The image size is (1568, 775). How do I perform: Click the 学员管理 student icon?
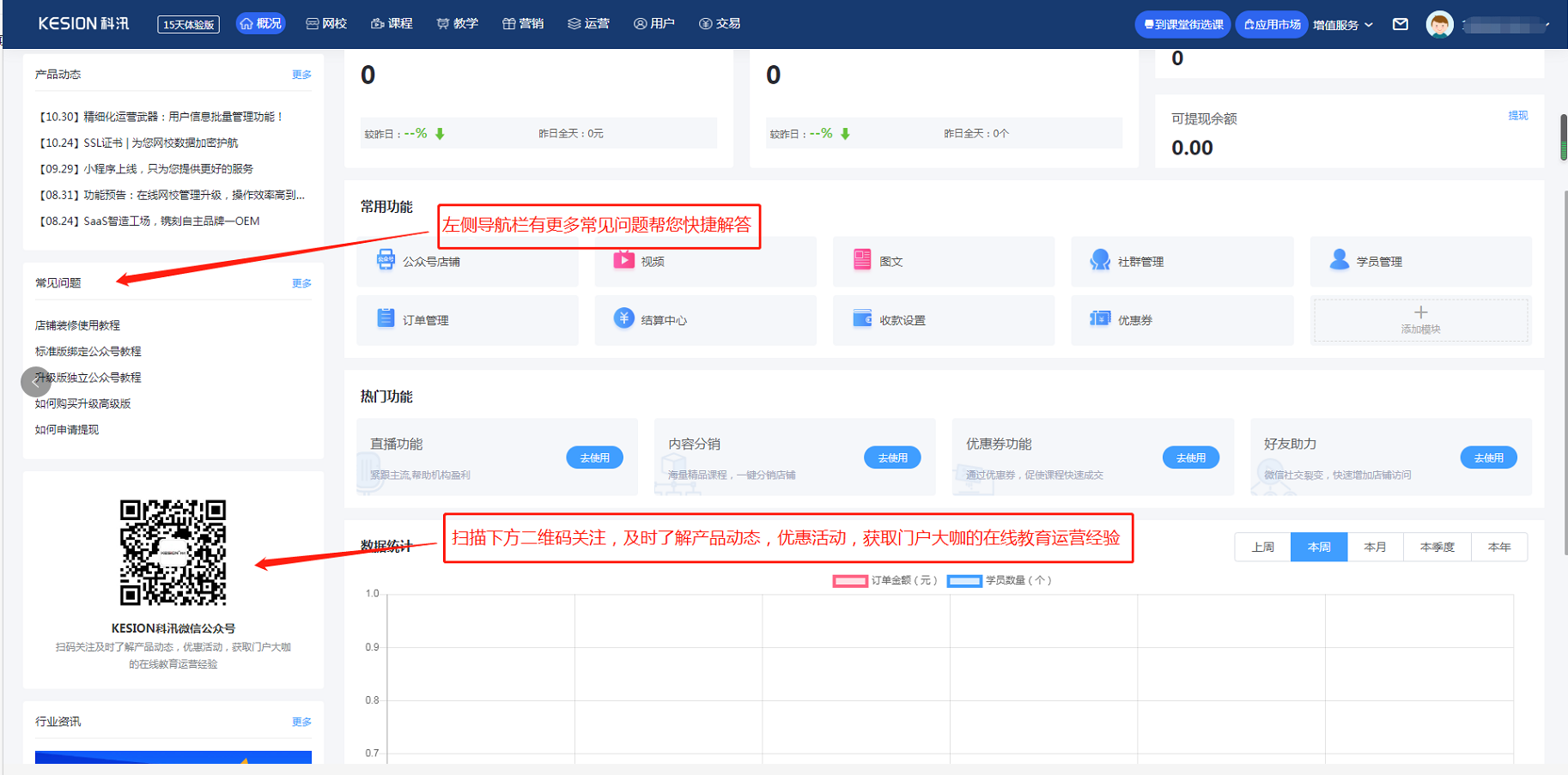[x=1339, y=261]
